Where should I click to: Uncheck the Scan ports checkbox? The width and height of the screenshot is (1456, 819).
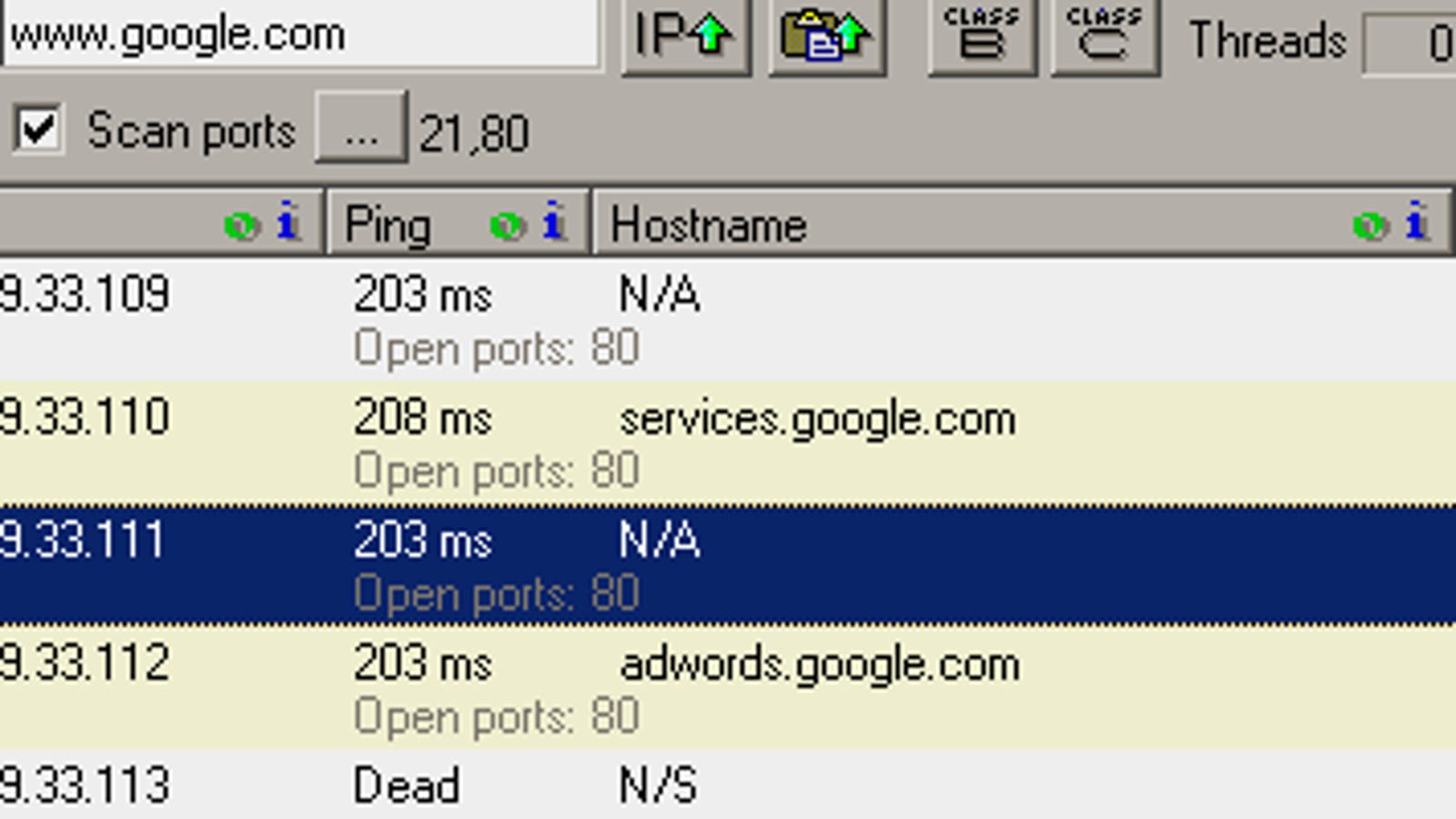click(x=38, y=128)
